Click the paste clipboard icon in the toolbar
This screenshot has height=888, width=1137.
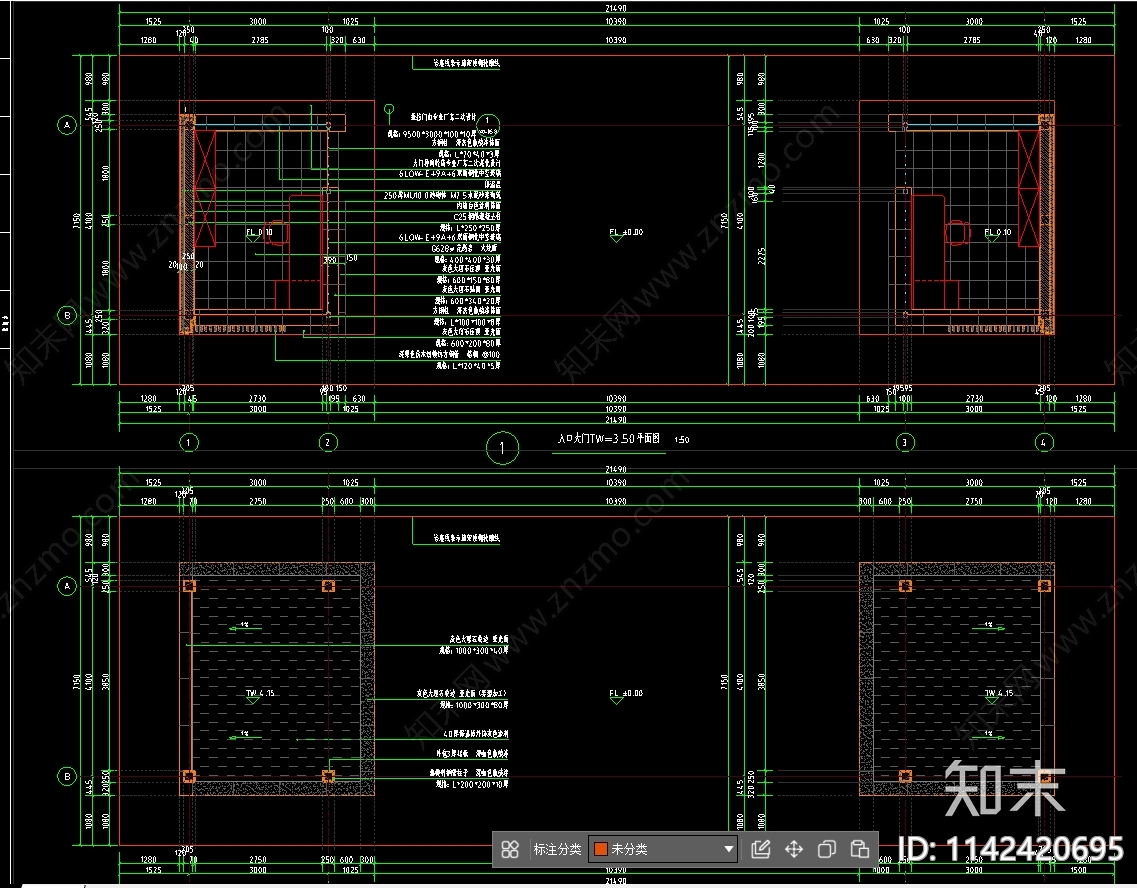(x=860, y=849)
